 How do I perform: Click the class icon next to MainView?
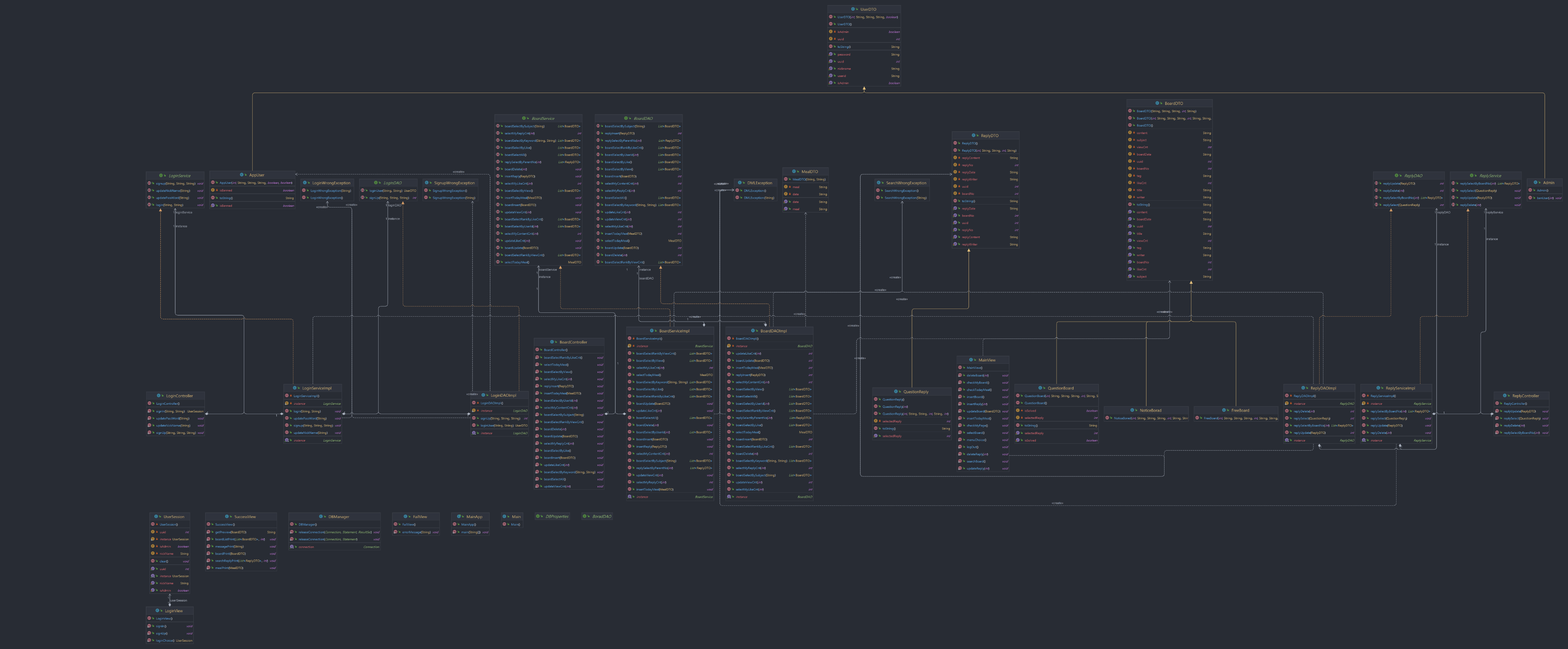[x=971, y=360]
